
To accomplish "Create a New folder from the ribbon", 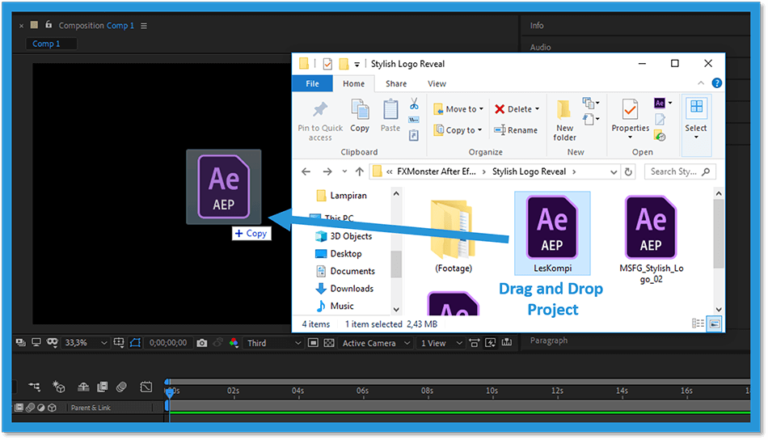I will 564,120.
